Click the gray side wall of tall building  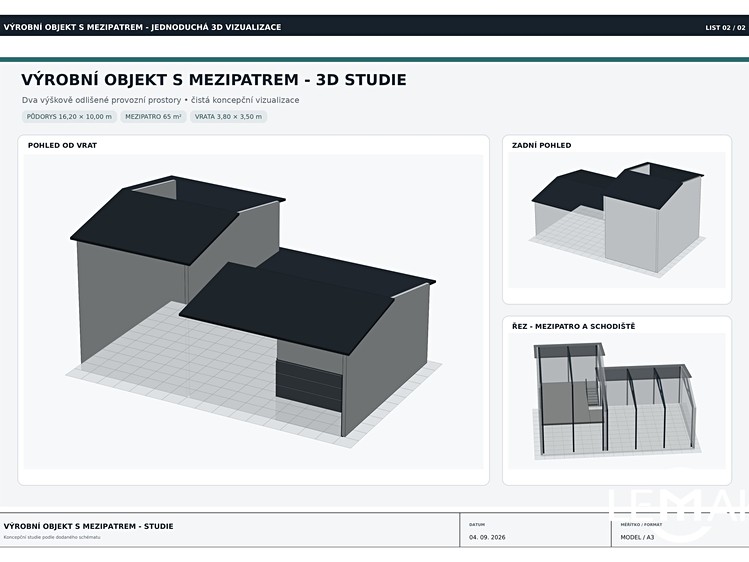[x=131, y=291]
